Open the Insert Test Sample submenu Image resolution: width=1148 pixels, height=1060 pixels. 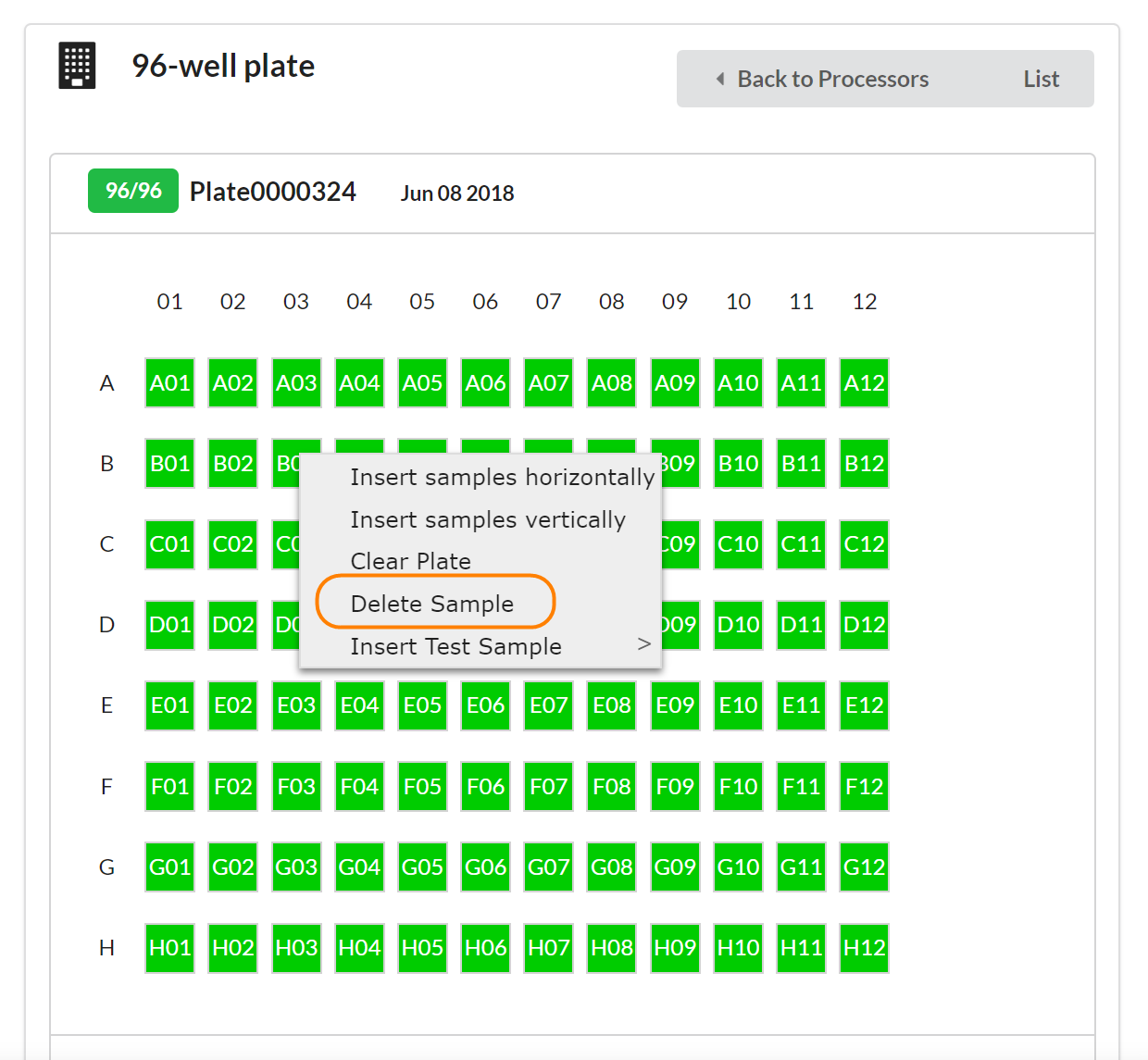point(455,646)
